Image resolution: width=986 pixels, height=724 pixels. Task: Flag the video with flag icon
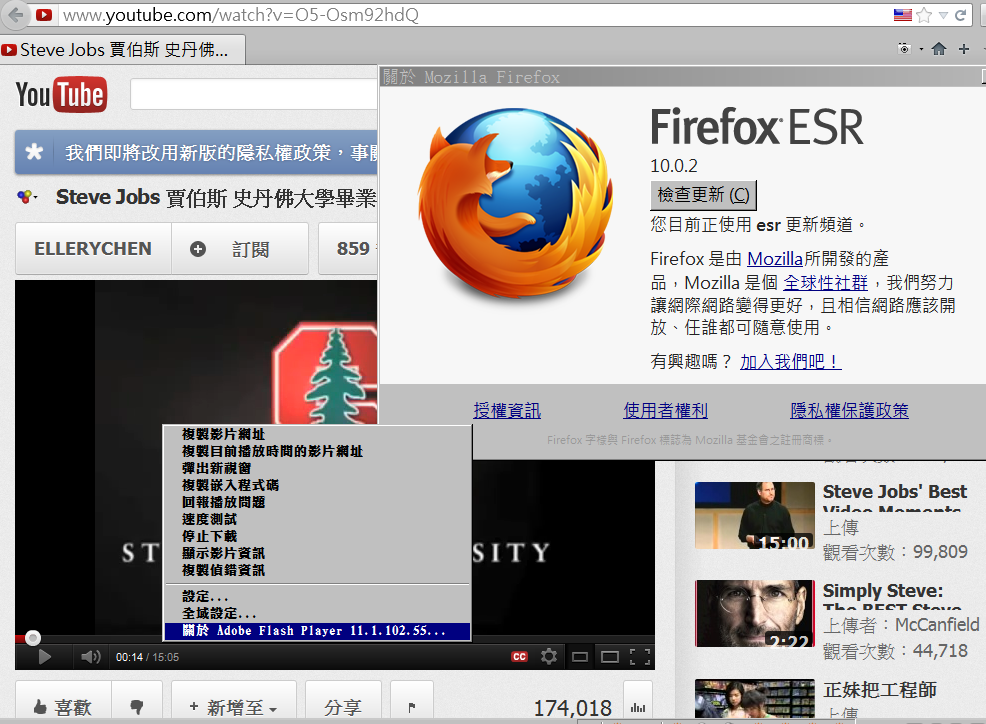pos(412,707)
